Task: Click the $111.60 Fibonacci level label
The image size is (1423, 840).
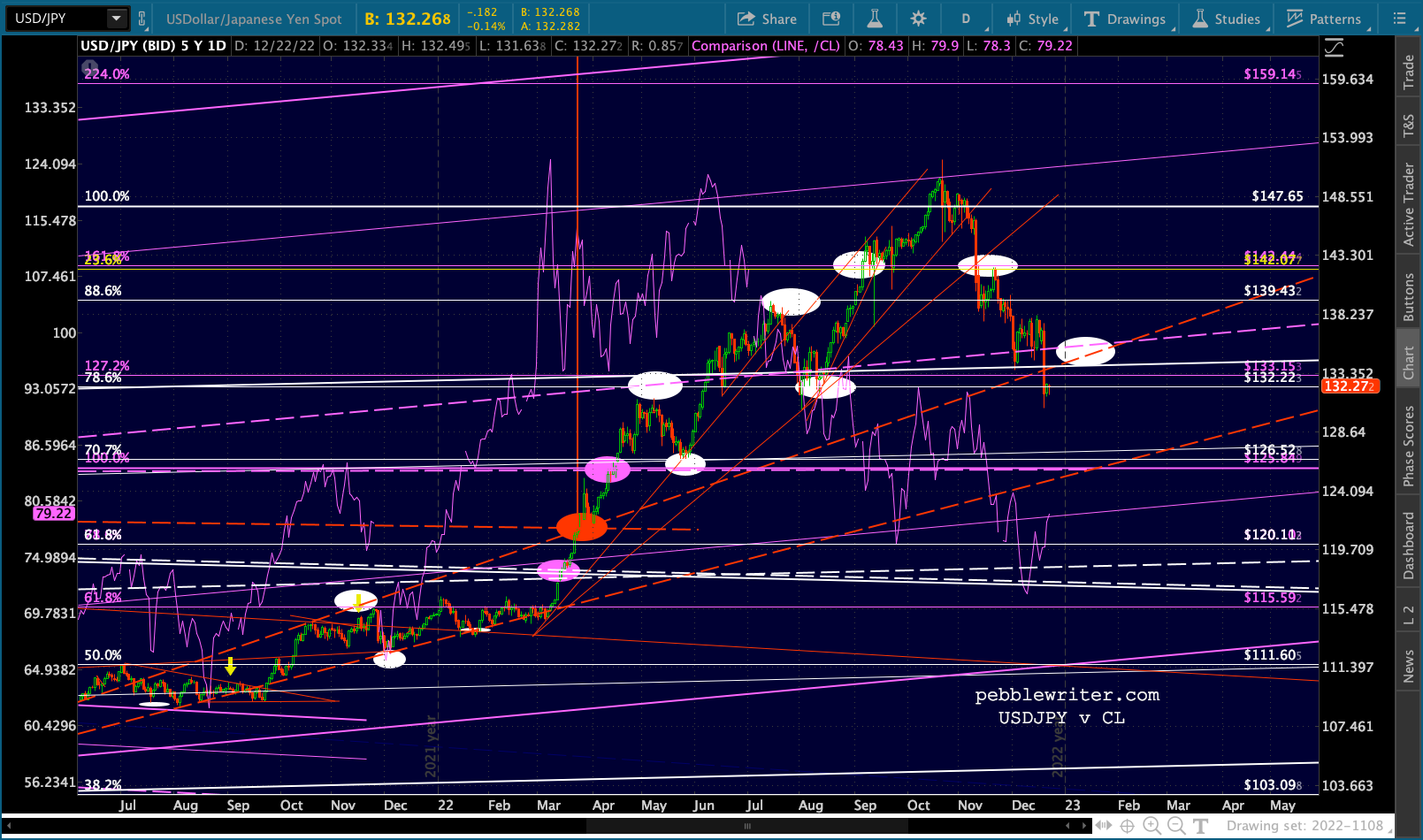Action: click(x=1273, y=655)
